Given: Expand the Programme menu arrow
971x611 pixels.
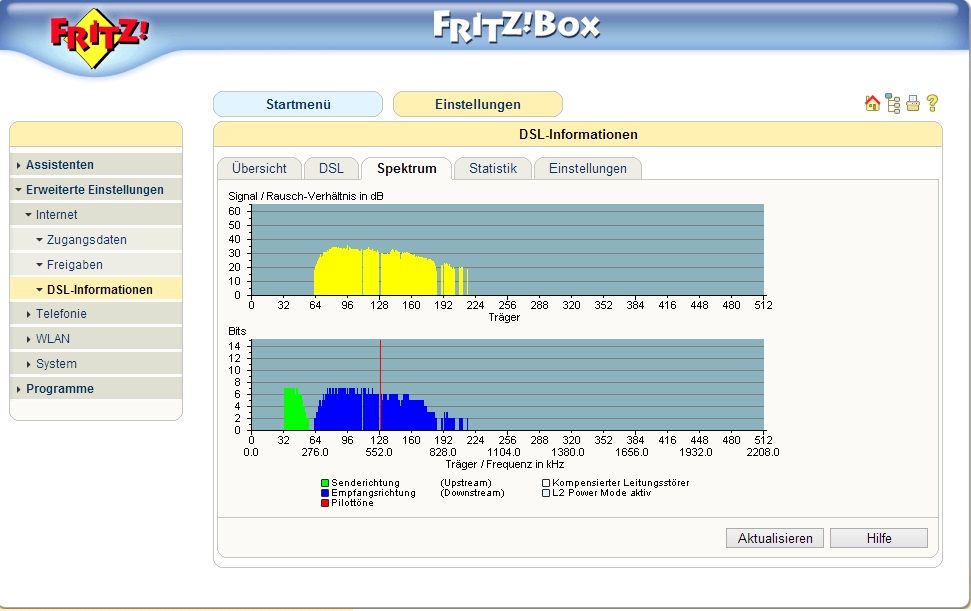Looking at the screenshot, I should (x=19, y=389).
